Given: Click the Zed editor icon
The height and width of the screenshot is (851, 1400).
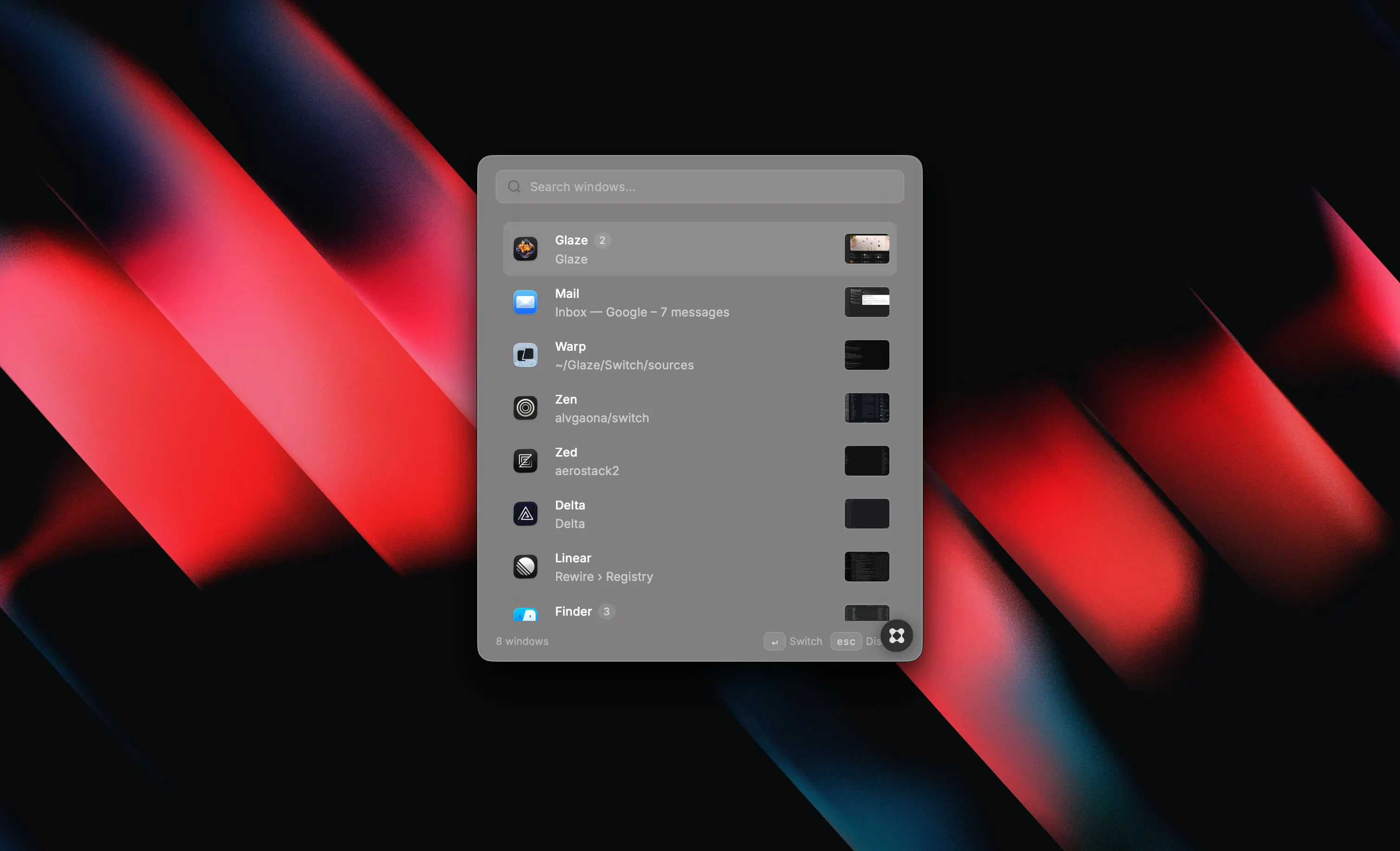Looking at the screenshot, I should point(525,460).
